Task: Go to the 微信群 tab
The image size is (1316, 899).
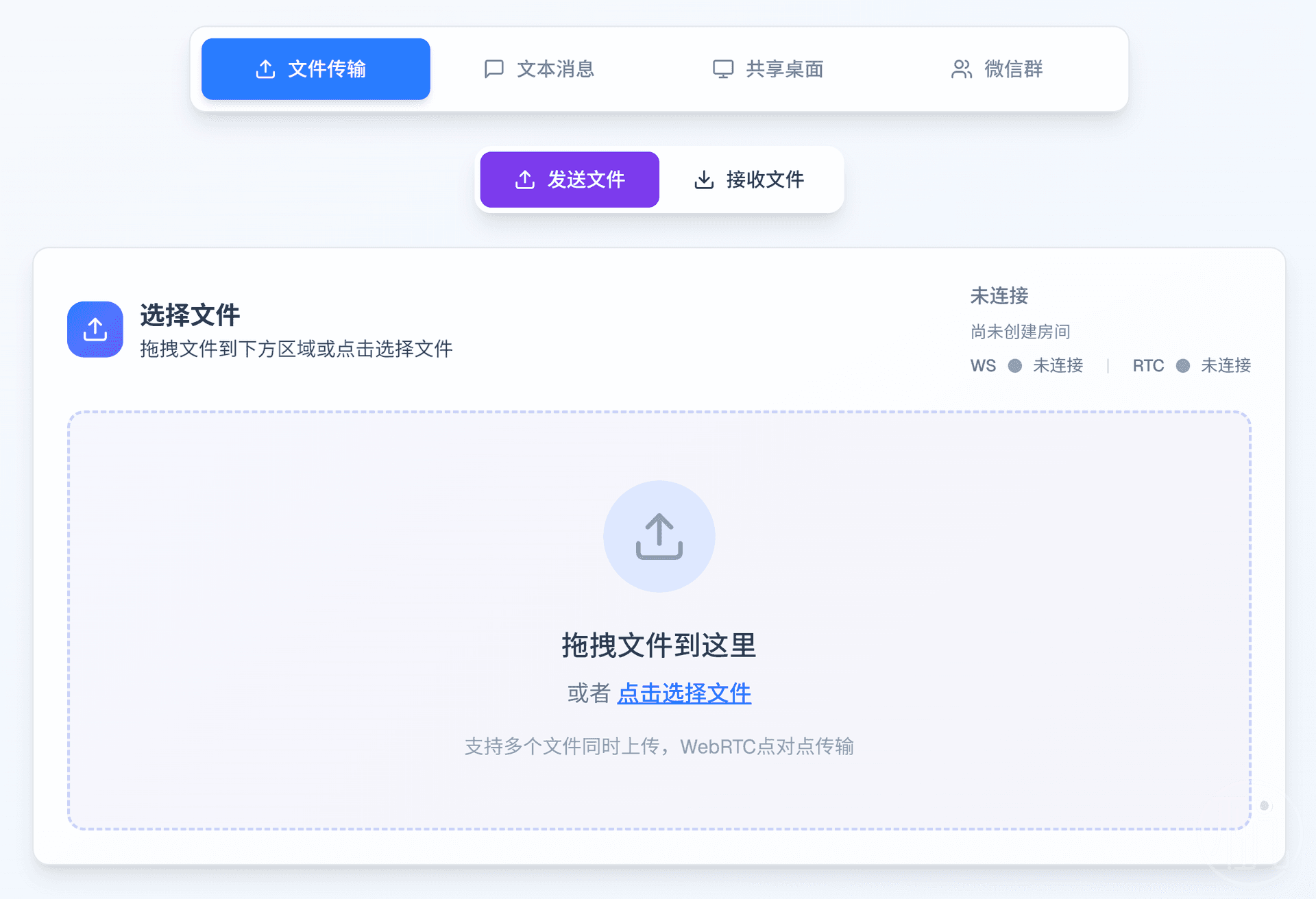Action: click(x=1013, y=69)
